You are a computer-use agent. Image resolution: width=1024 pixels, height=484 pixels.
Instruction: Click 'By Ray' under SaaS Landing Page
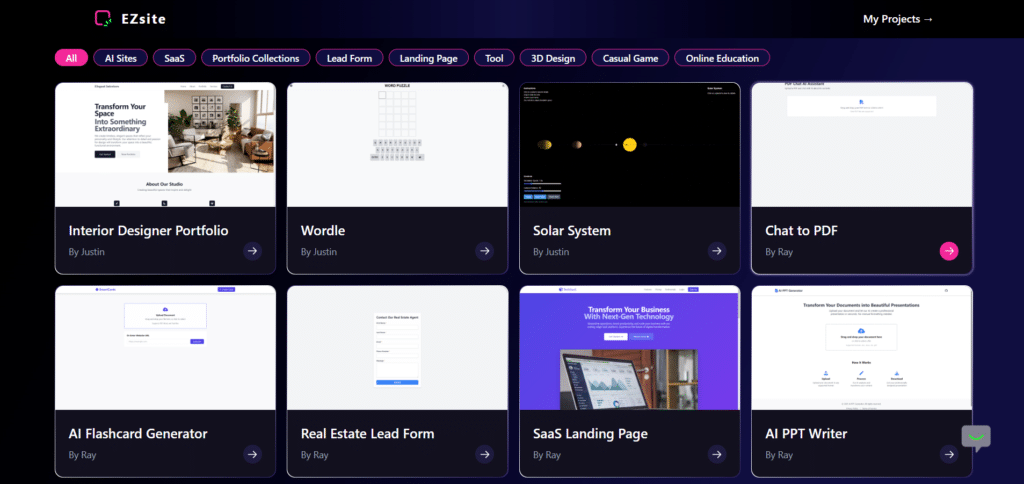pos(547,455)
